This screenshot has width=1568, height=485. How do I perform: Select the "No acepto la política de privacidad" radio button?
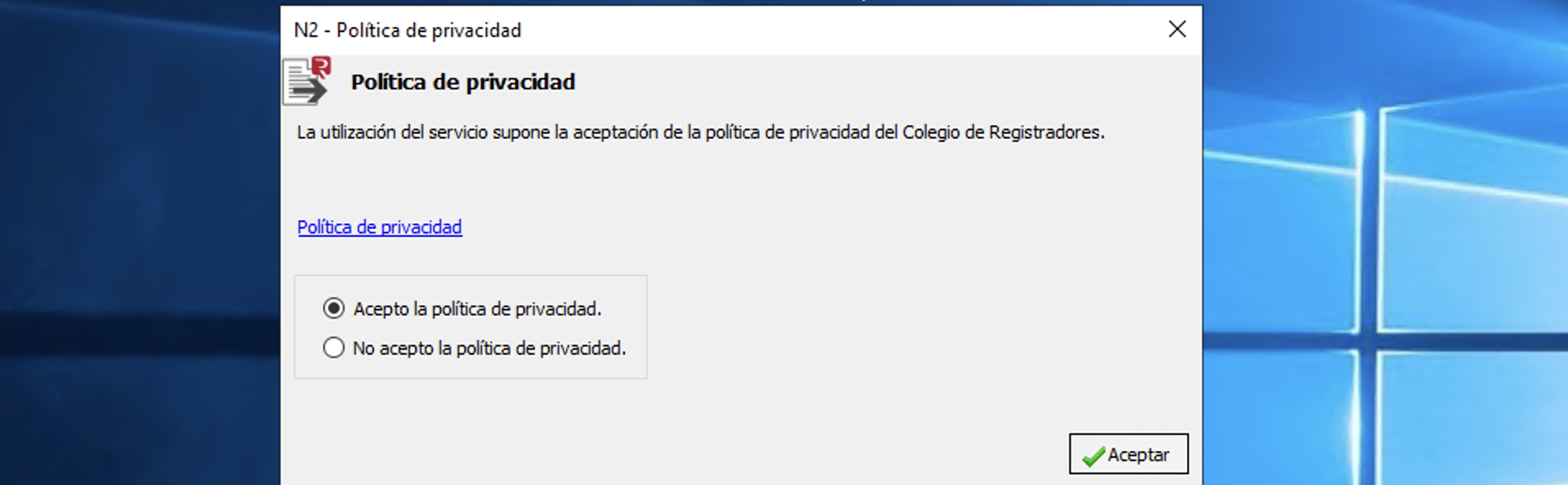(x=334, y=348)
